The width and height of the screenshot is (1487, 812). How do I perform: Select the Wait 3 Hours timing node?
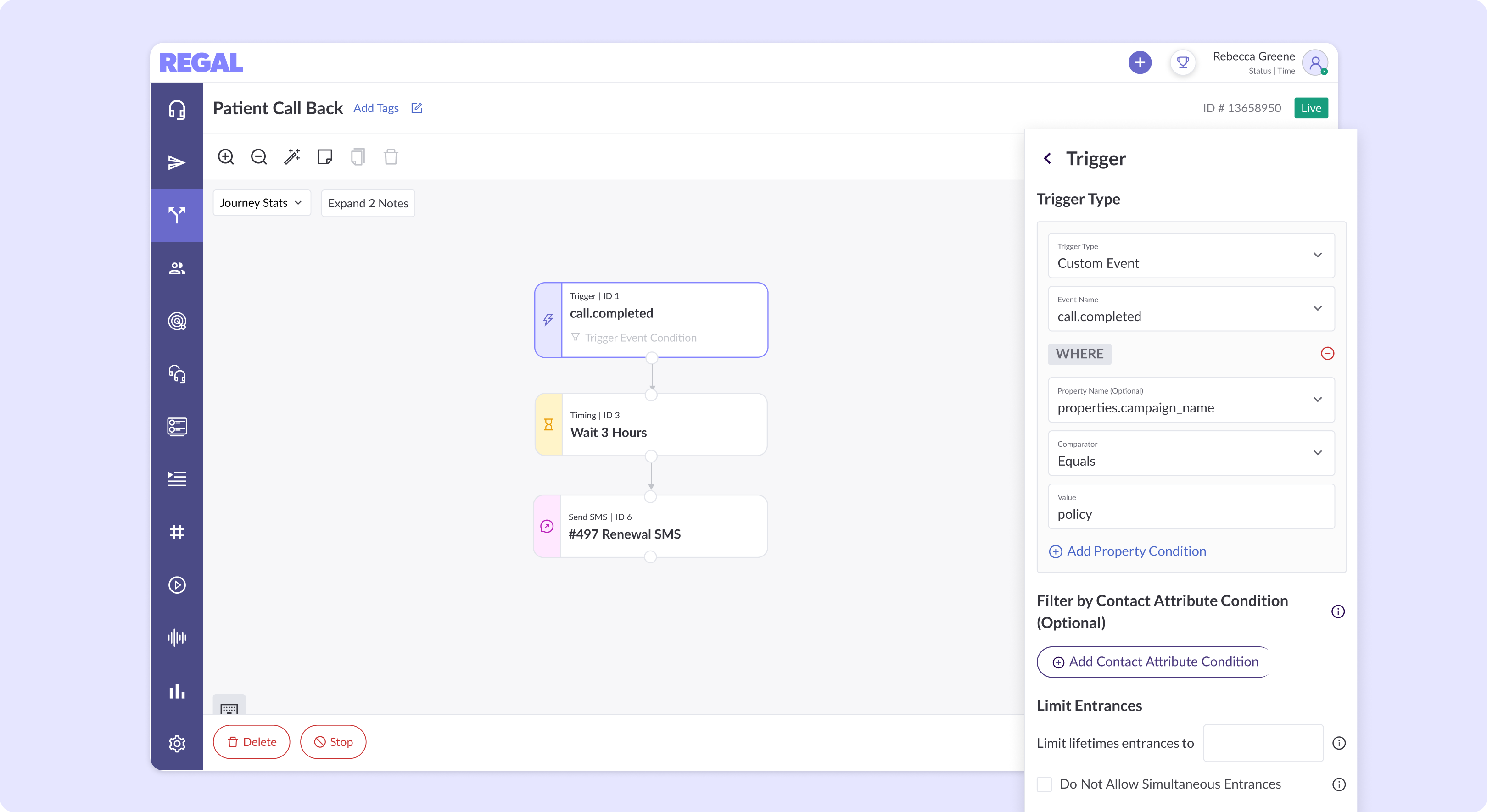pos(651,425)
